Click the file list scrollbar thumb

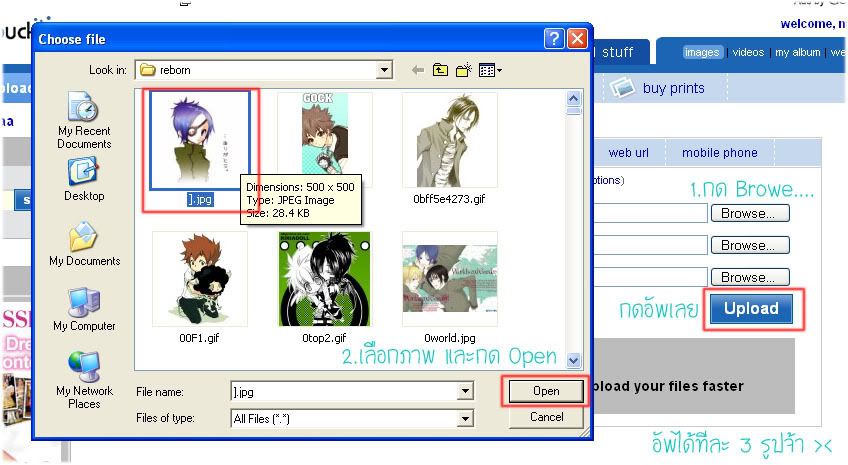(573, 111)
